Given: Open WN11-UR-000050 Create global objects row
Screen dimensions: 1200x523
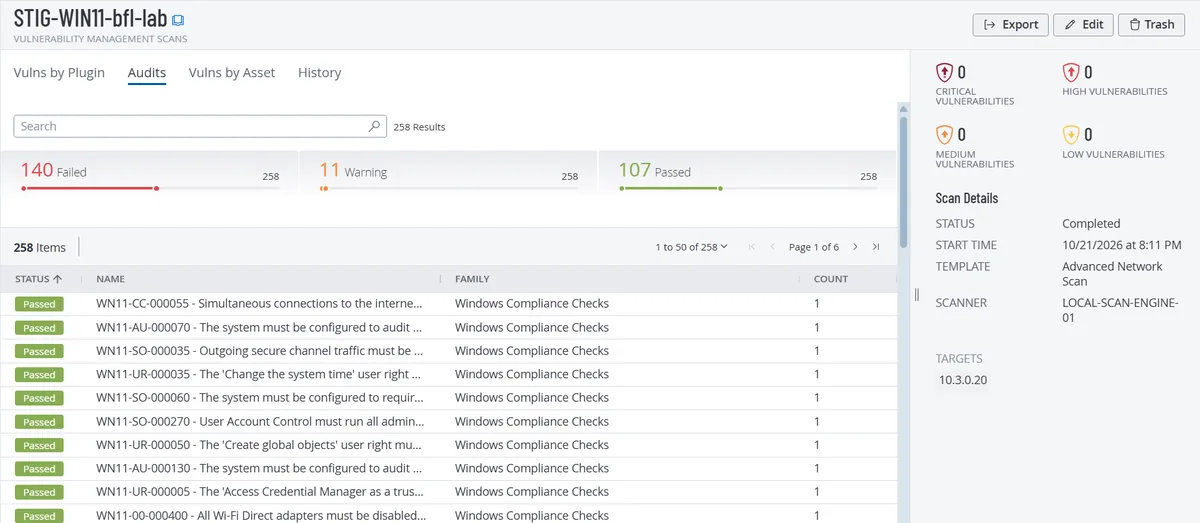Looking at the screenshot, I should 449,445.
